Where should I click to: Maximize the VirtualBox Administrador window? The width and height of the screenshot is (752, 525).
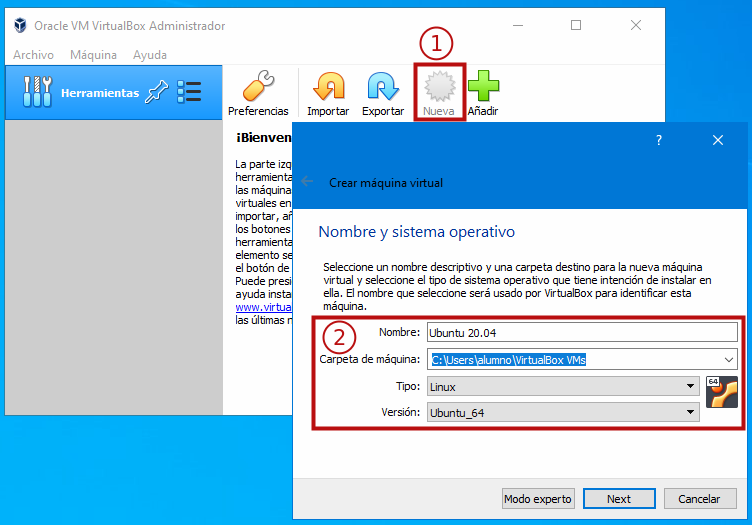click(x=576, y=25)
